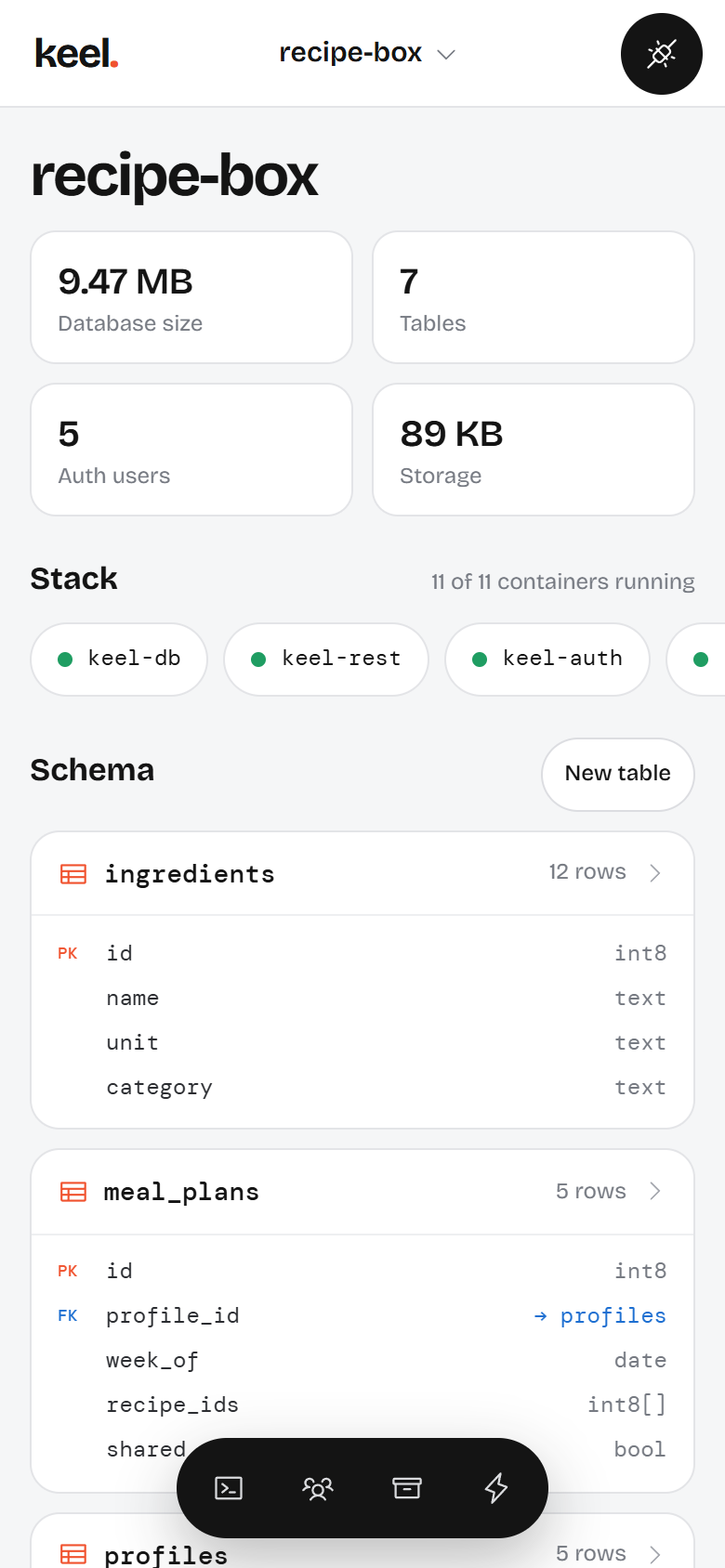
Task: Open the ingredients table name
Action: [x=190, y=874]
